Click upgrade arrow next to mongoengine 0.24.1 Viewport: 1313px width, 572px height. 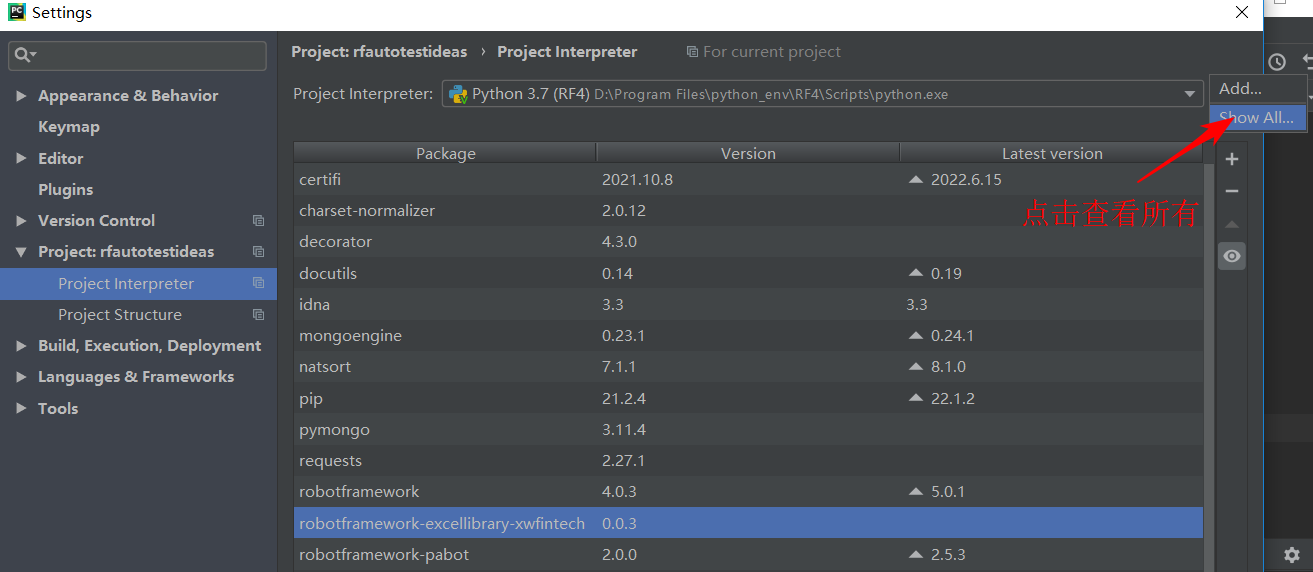pyautogui.click(x=915, y=336)
